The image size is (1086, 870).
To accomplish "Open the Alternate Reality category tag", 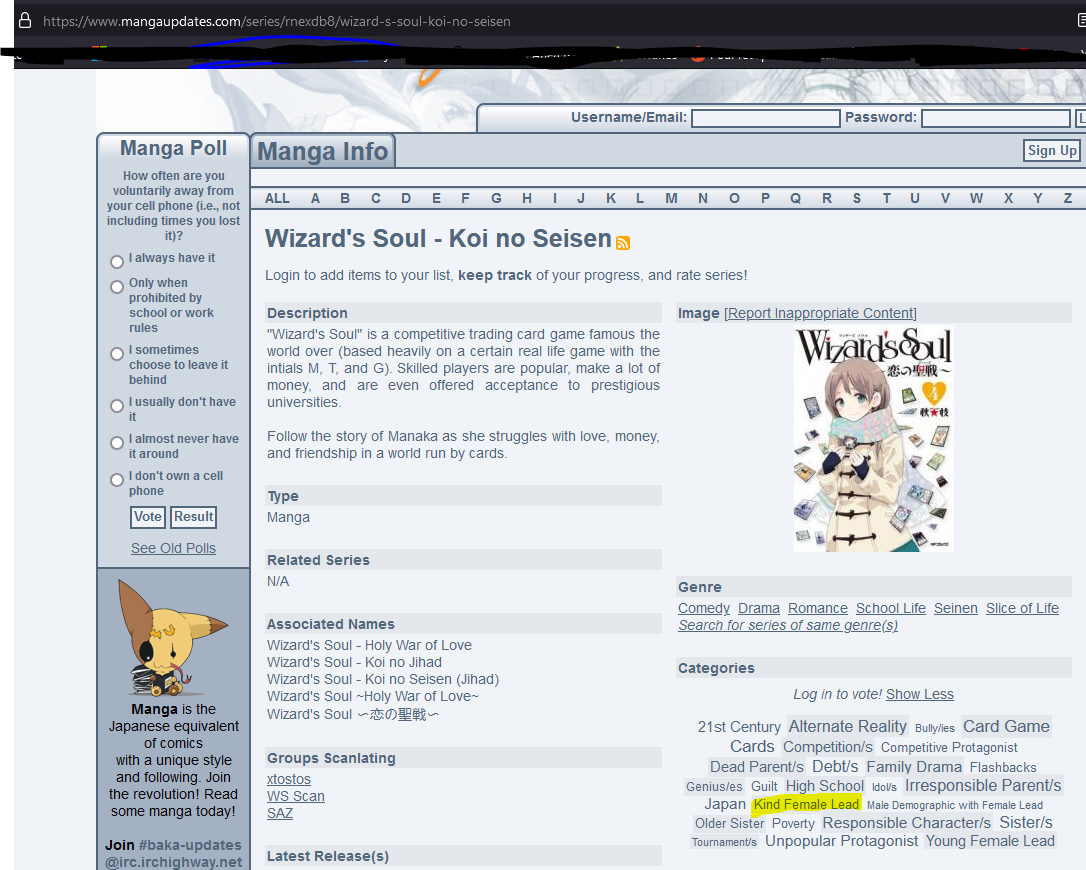I will (847, 726).
